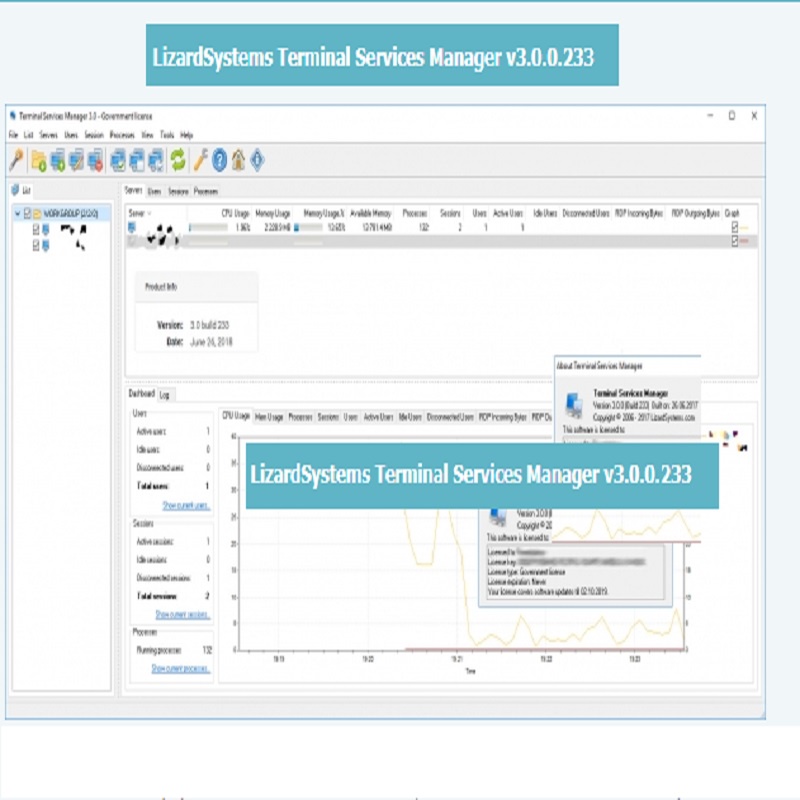Screen dimensions: 800x800
Task: Switch to the Users tab beside Servers tab
Action: pos(154,191)
